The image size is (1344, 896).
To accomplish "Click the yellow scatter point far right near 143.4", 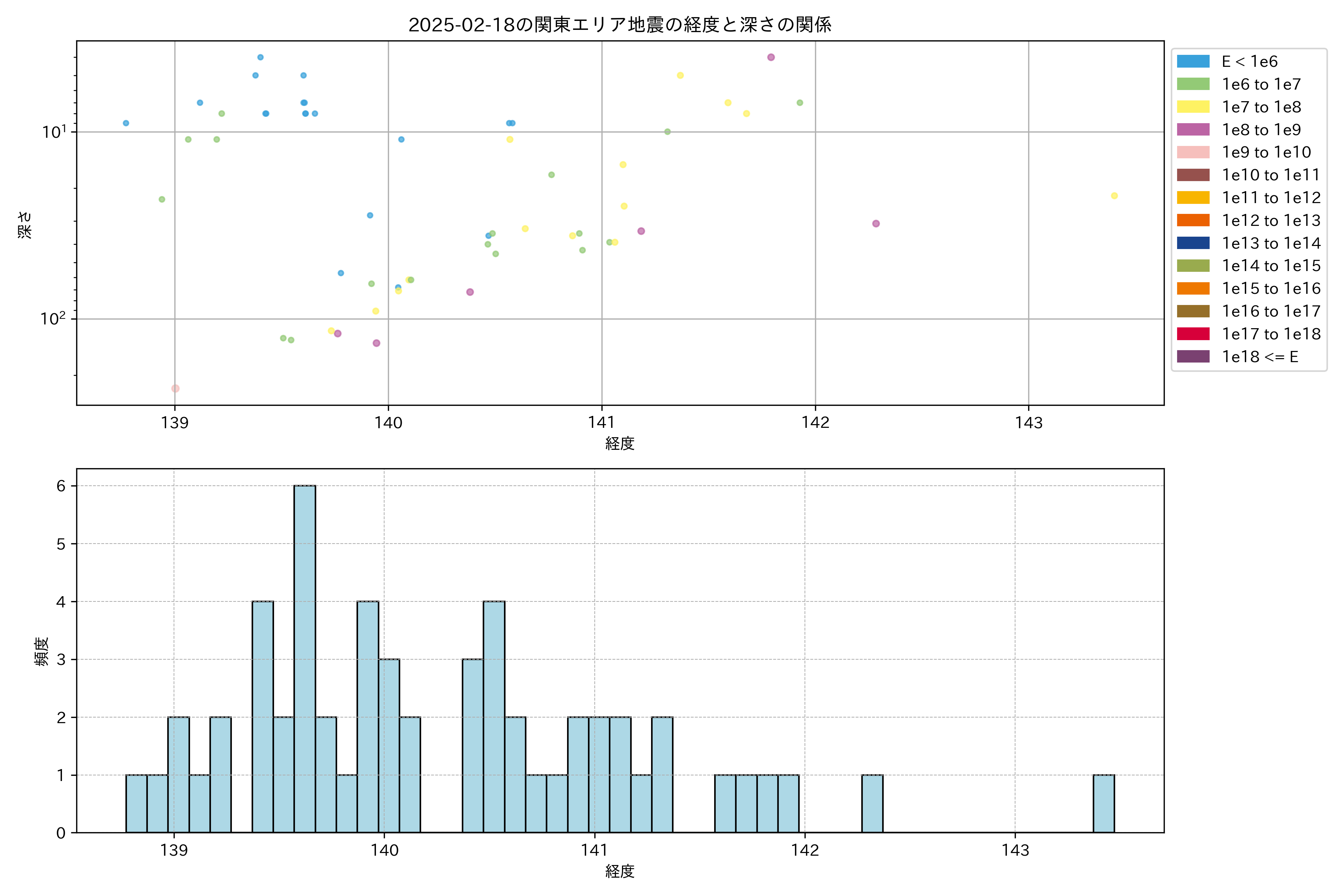I will 1114,196.
